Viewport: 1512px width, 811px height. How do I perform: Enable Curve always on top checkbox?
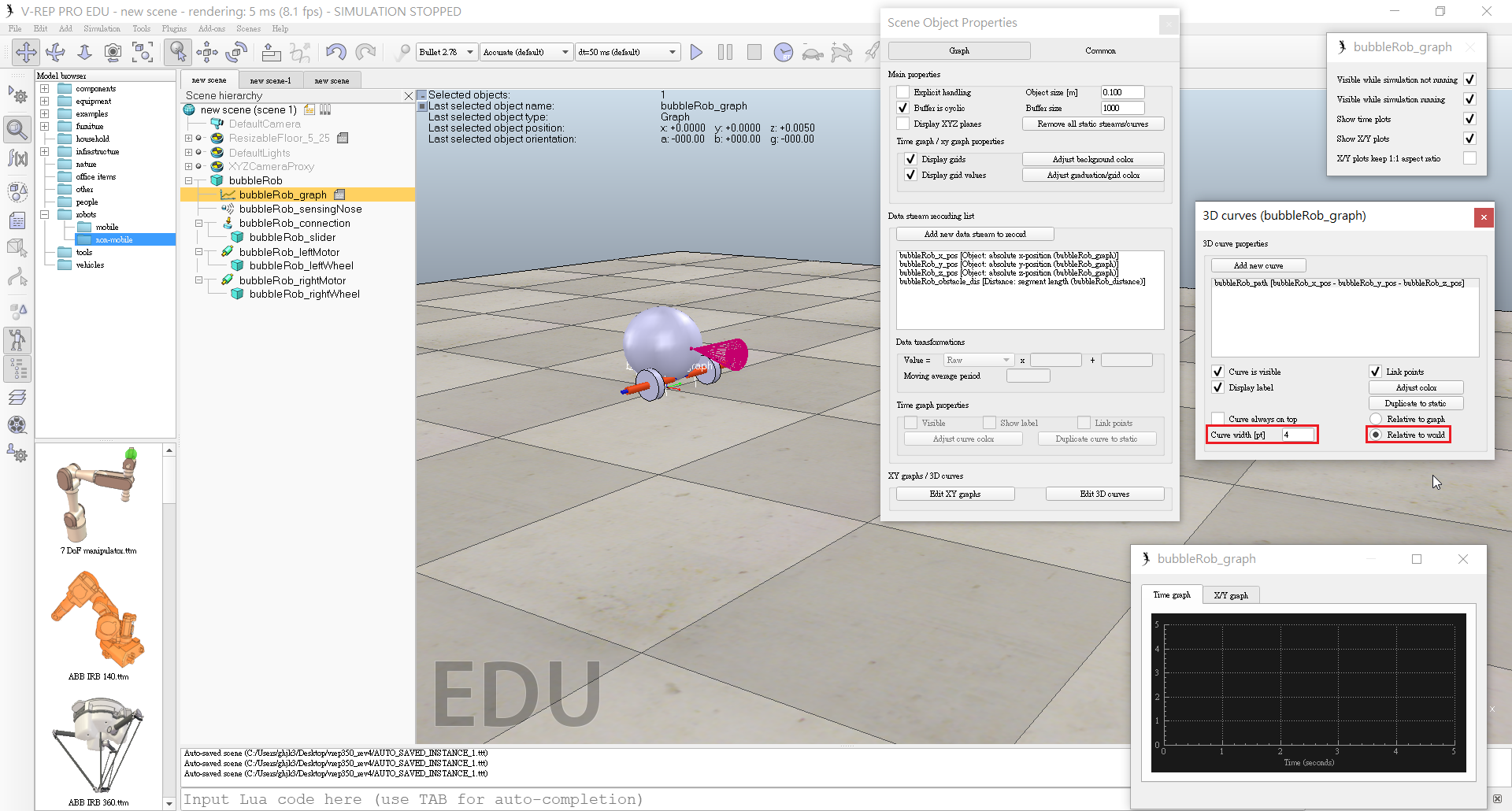tap(1217, 419)
